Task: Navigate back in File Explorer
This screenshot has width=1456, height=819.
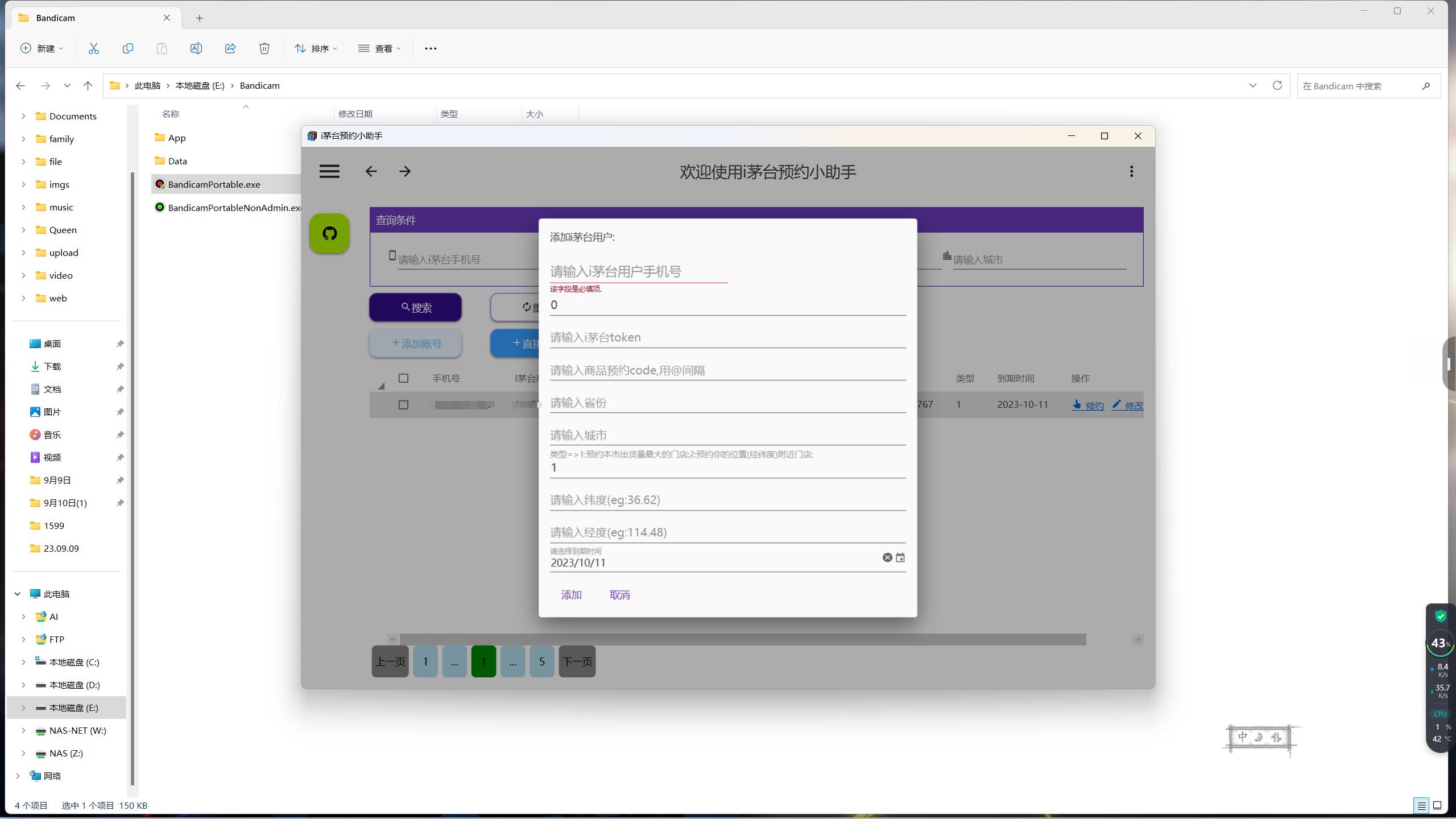Action: [20, 85]
